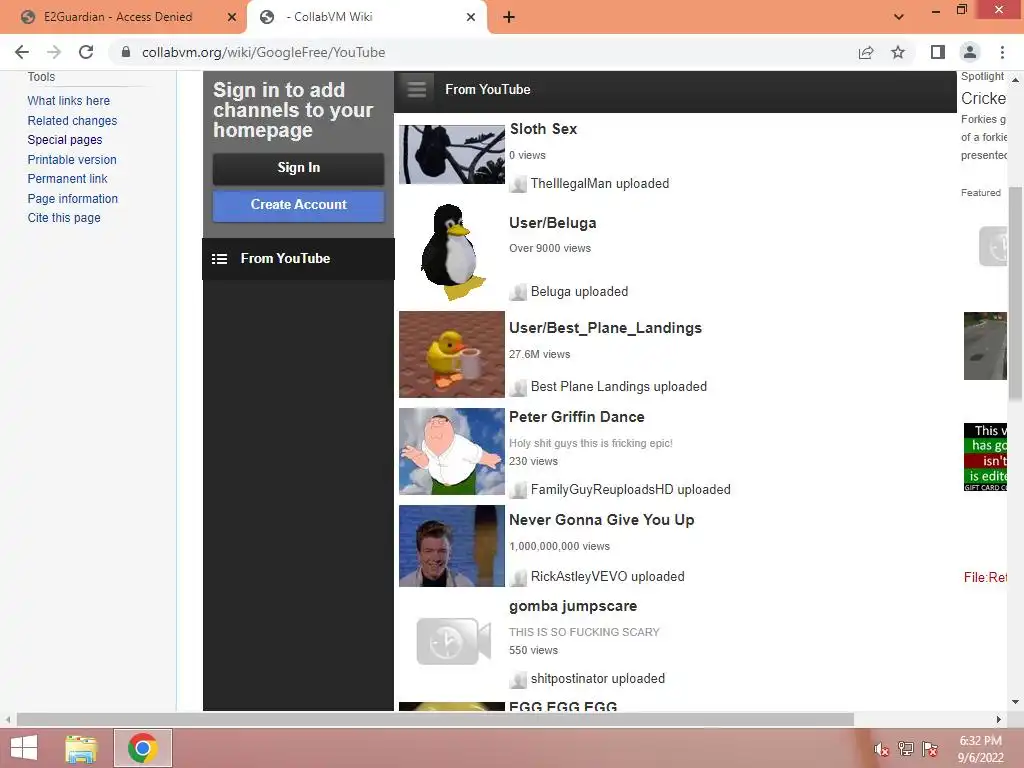Viewport: 1024px width, 768px height.
Task: Open the Action Center flag icon
Action: pos(930,749)
